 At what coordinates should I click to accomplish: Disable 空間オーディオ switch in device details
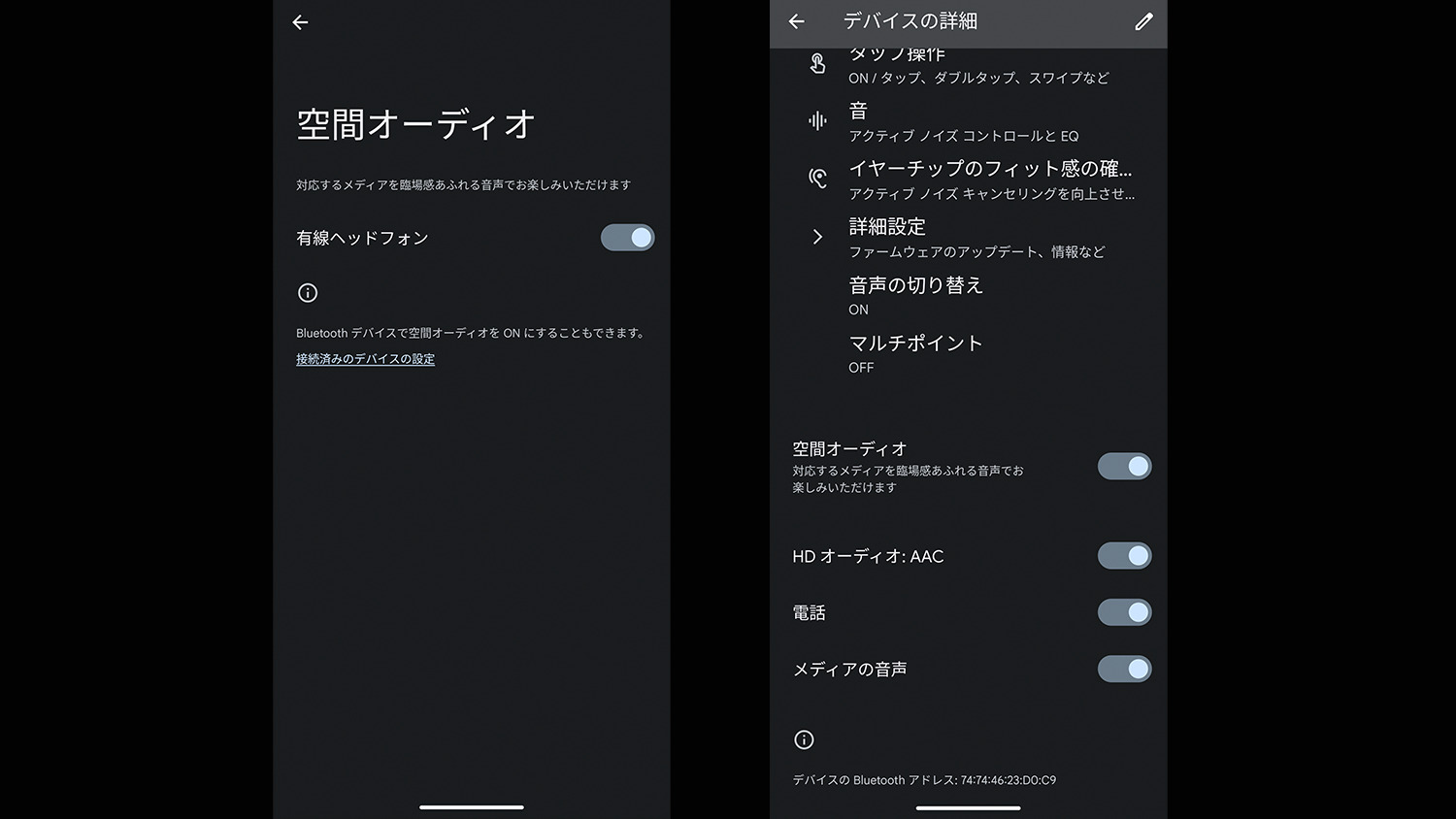coord(1124,467)
